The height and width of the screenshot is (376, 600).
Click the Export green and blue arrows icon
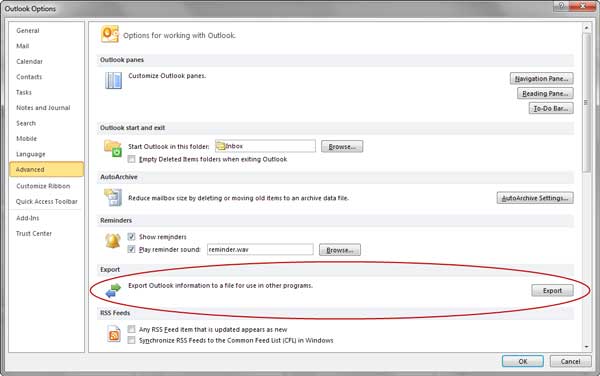pos(113,291)
